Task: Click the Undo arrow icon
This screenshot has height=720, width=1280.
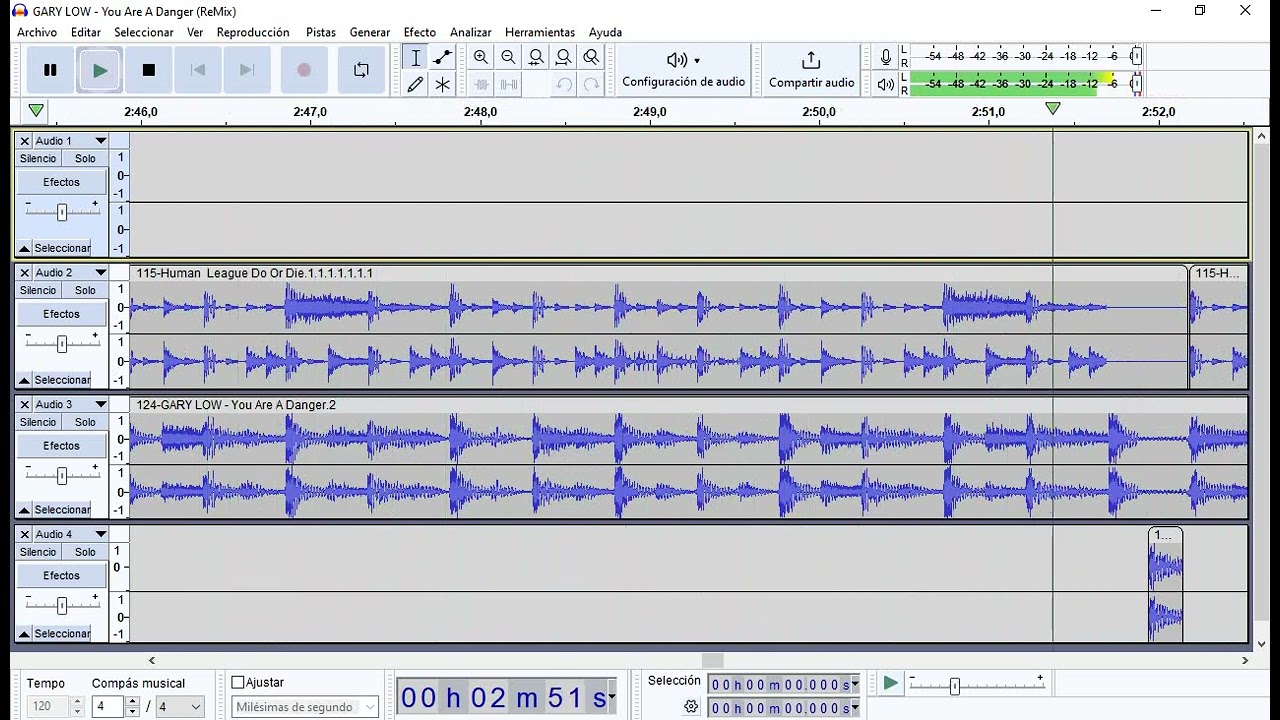Action: [564, 85]
